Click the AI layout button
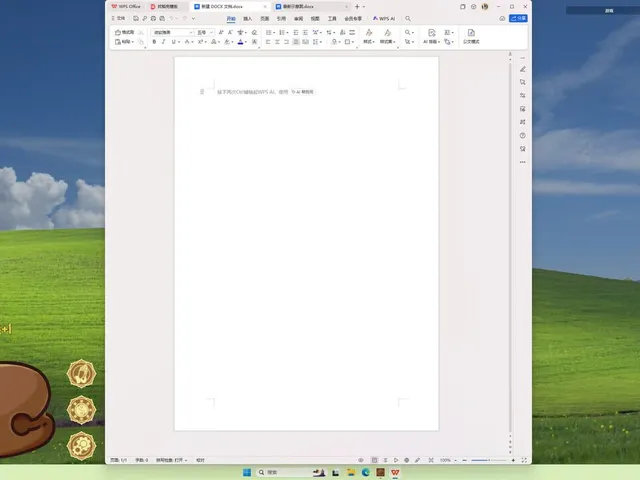 point(431,36)
